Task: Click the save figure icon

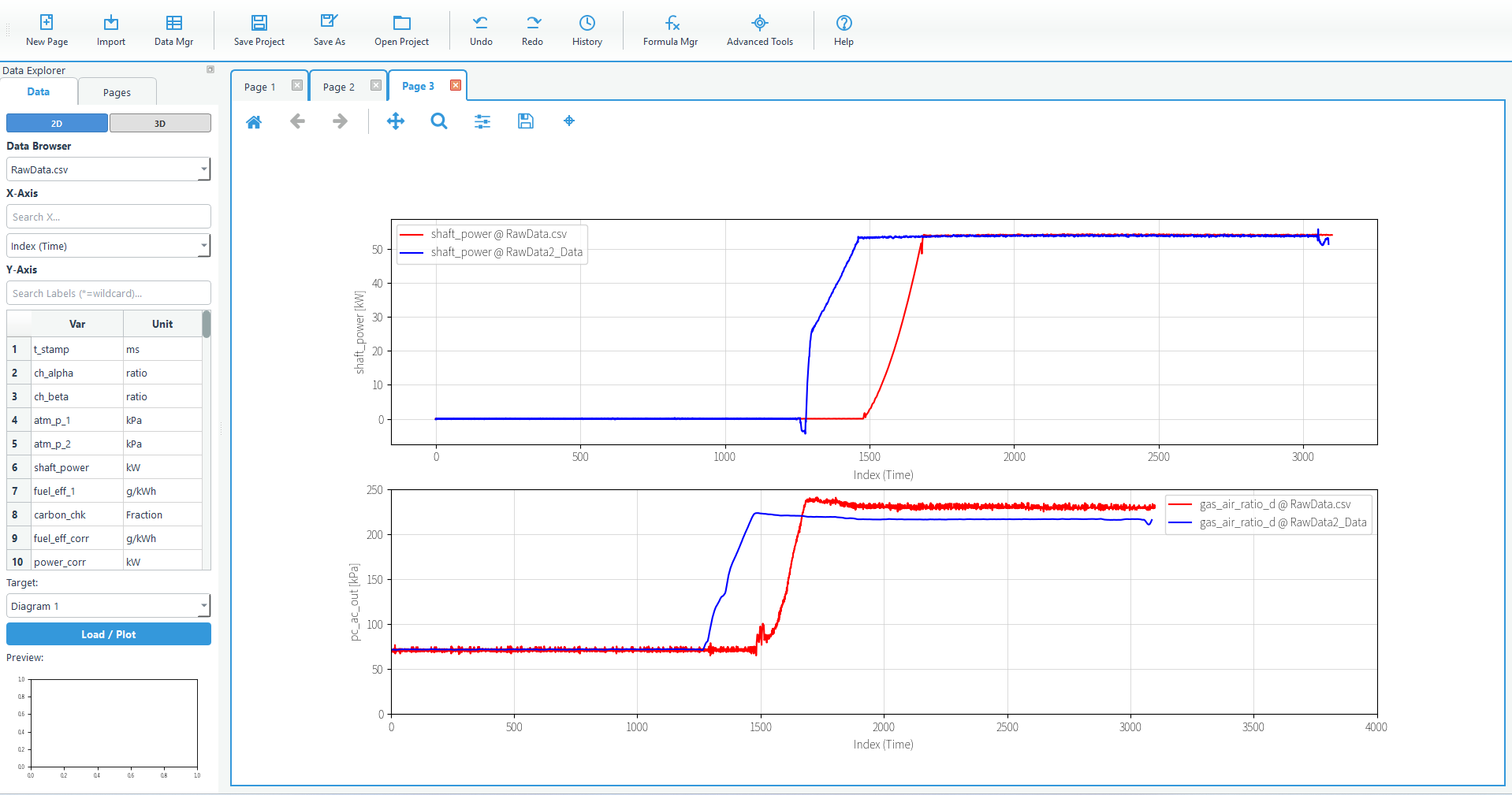Action: 526,121
